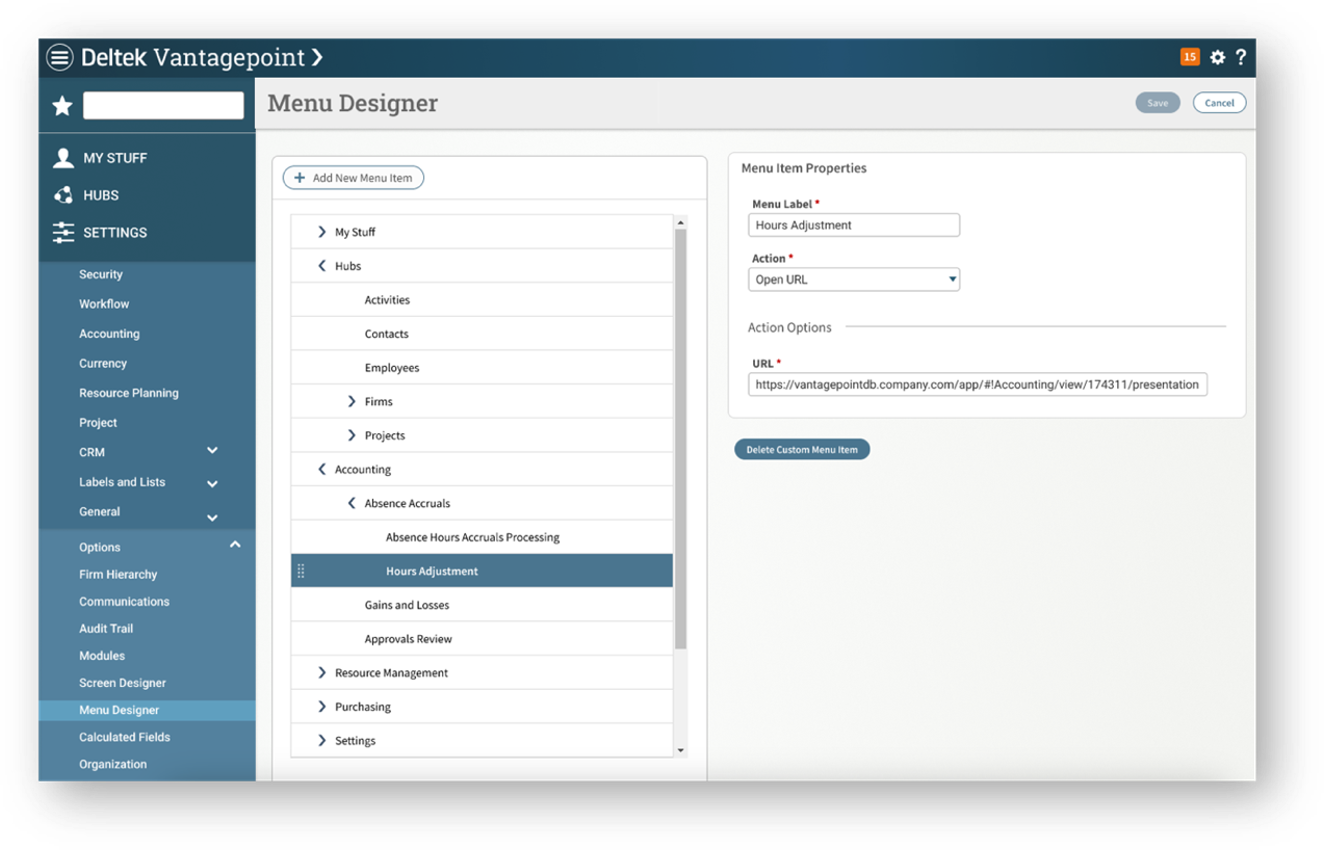The height and width of the screenshot is (852, 1329).
Task: Open the hamburger navigation menu icon
Action: [x=60, y=58]
